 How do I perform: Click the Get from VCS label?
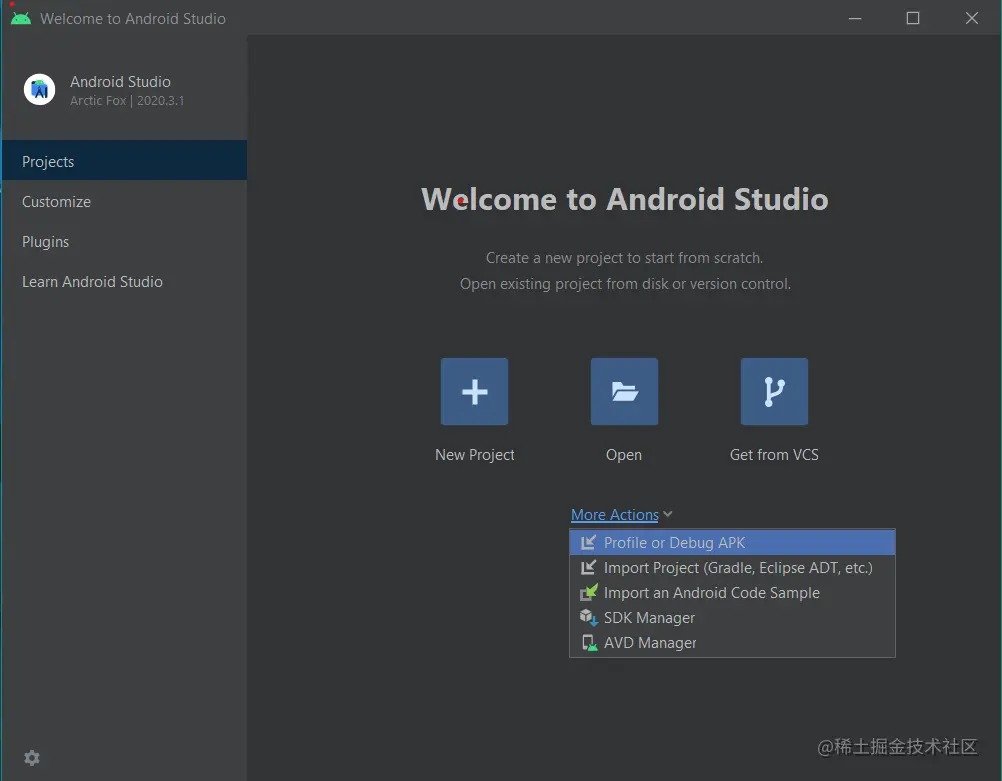[x=774, y=454]
